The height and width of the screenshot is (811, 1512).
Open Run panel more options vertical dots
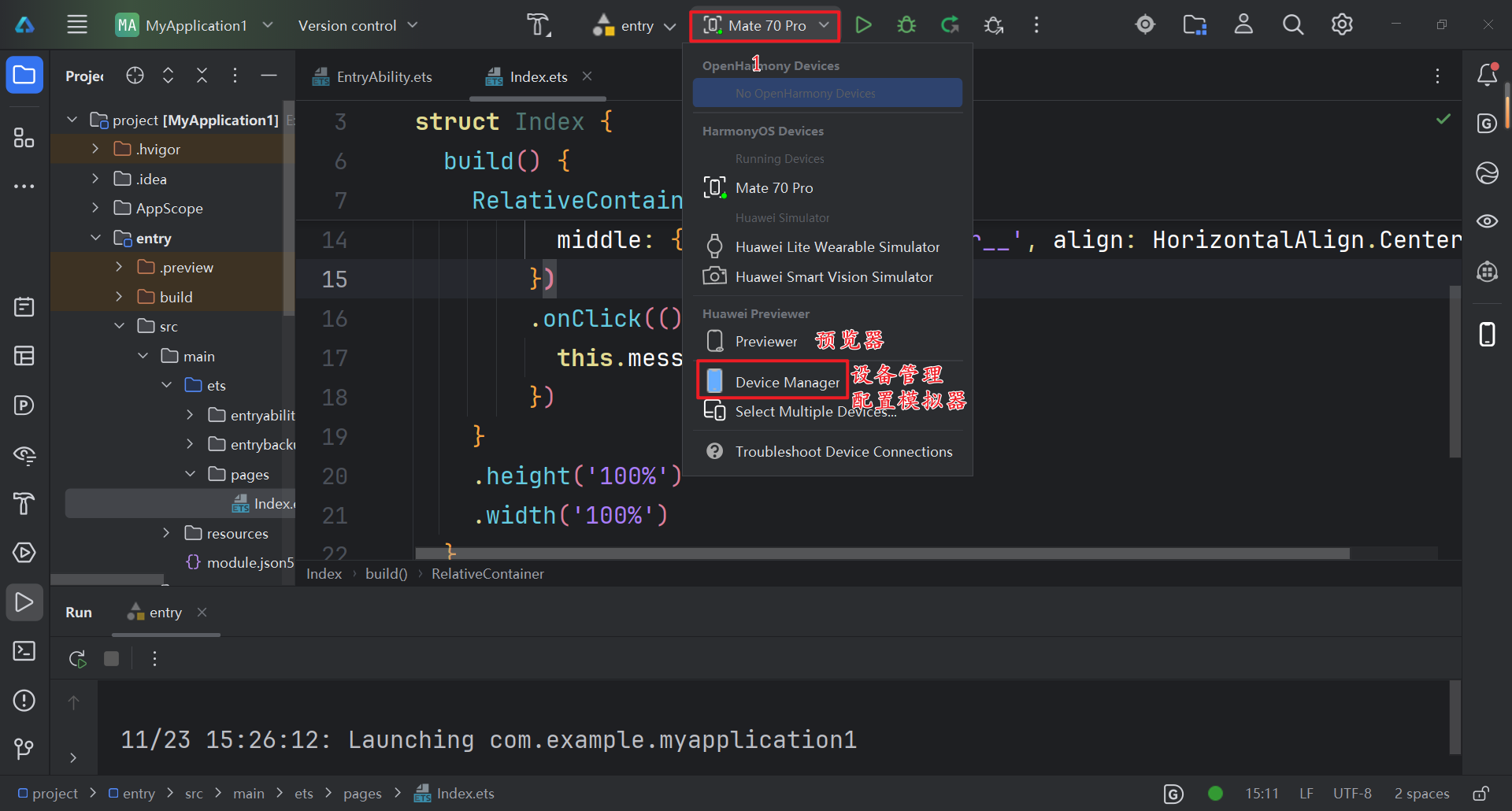(154, 659)
